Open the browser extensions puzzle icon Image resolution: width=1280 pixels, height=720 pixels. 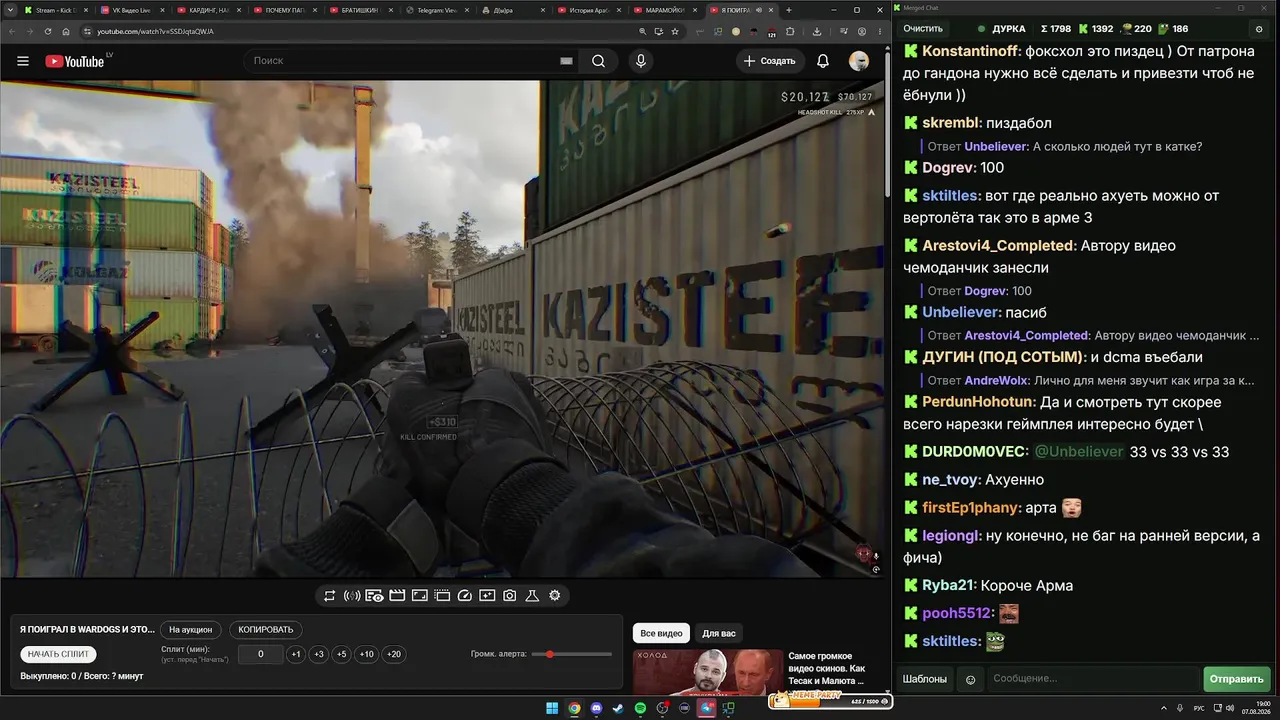[x=790, y=31]
